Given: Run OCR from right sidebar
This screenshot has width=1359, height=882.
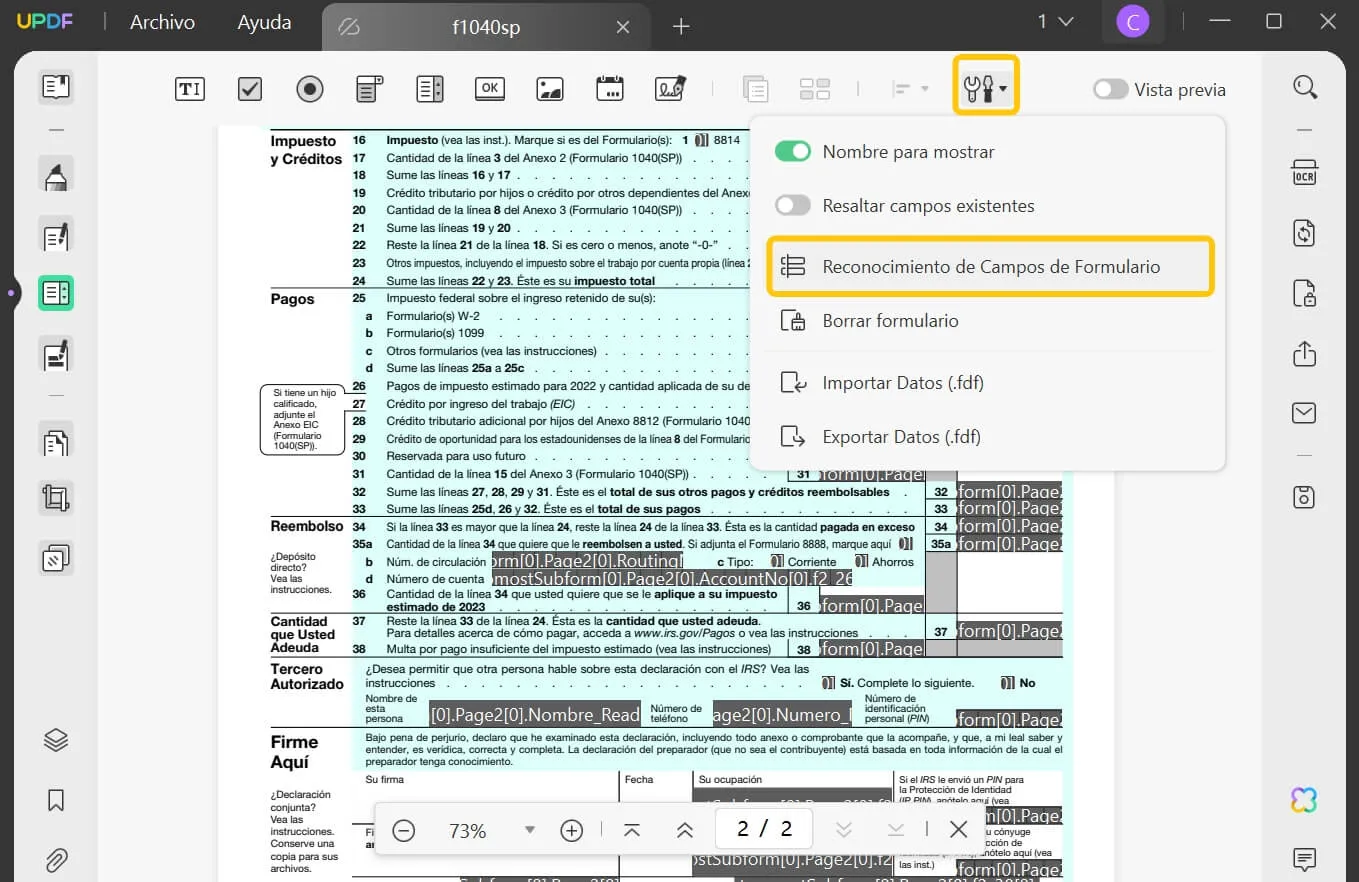Looking at the screenshot, I should pyautogui.click(x=1304, y=173).
